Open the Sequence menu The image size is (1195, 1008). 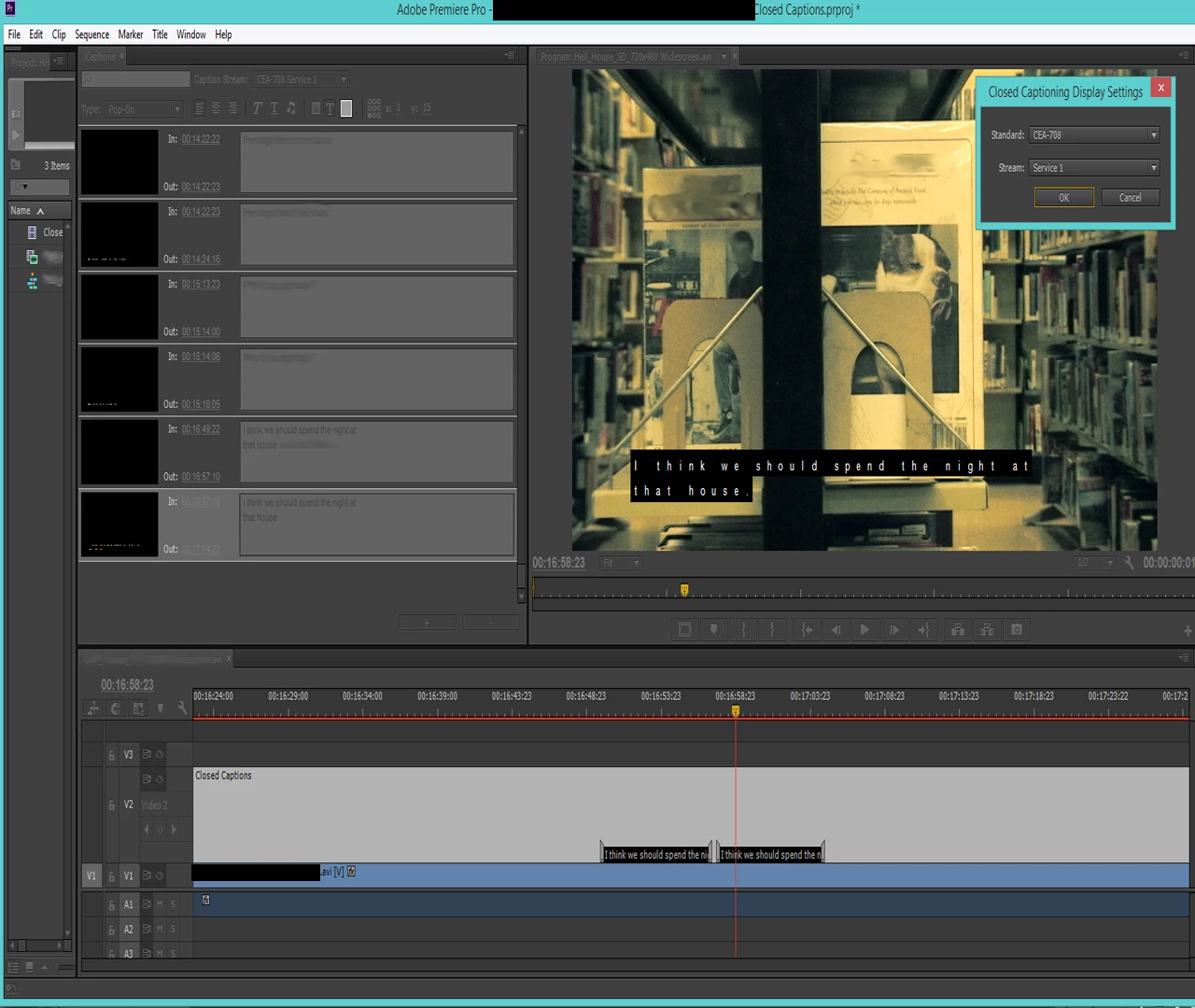91,35
